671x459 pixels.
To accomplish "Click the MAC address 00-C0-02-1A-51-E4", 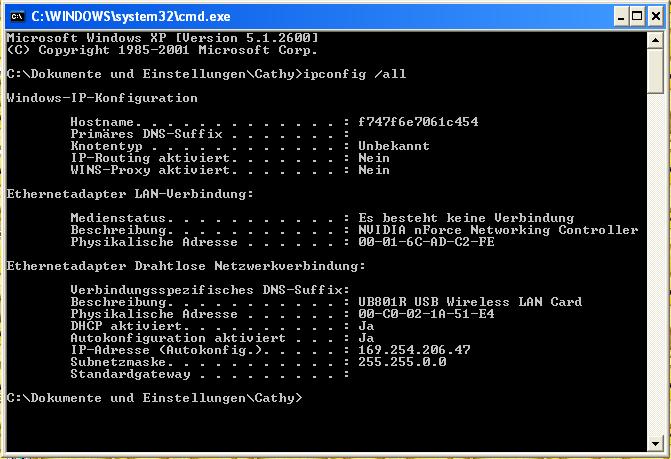I will pos(426,314).
